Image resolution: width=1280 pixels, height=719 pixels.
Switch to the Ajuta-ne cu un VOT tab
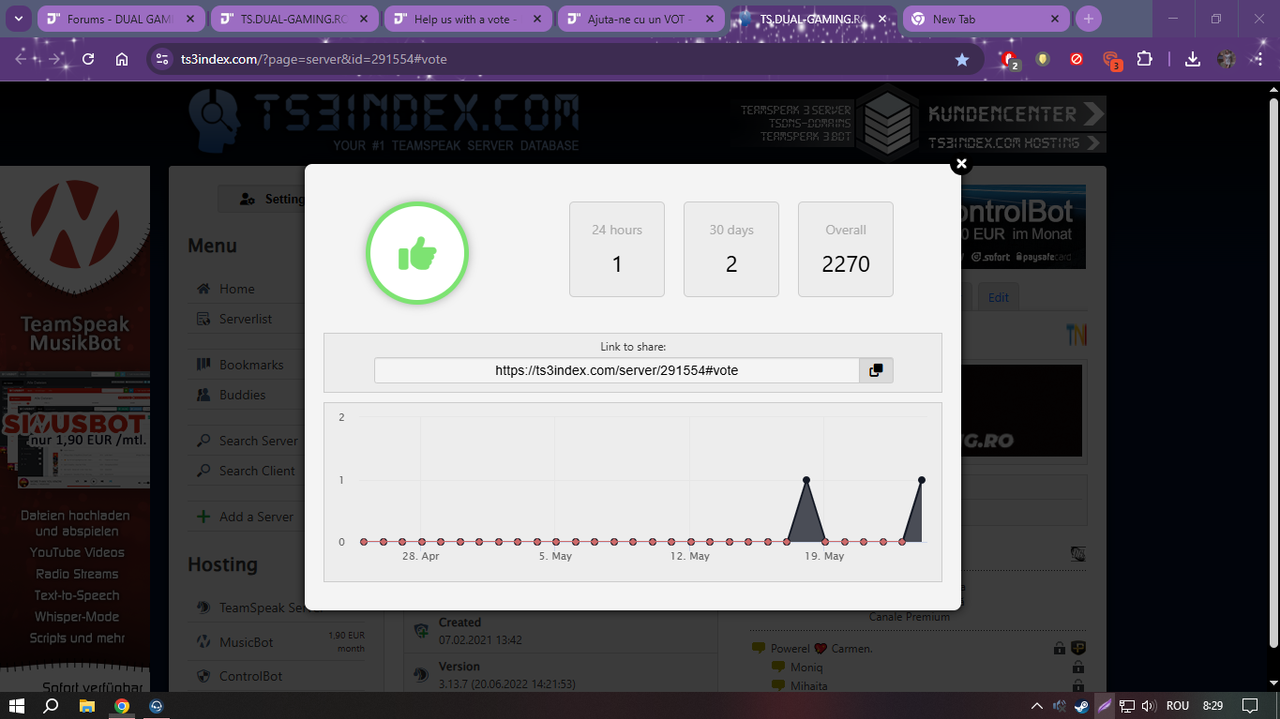point(639,19)
